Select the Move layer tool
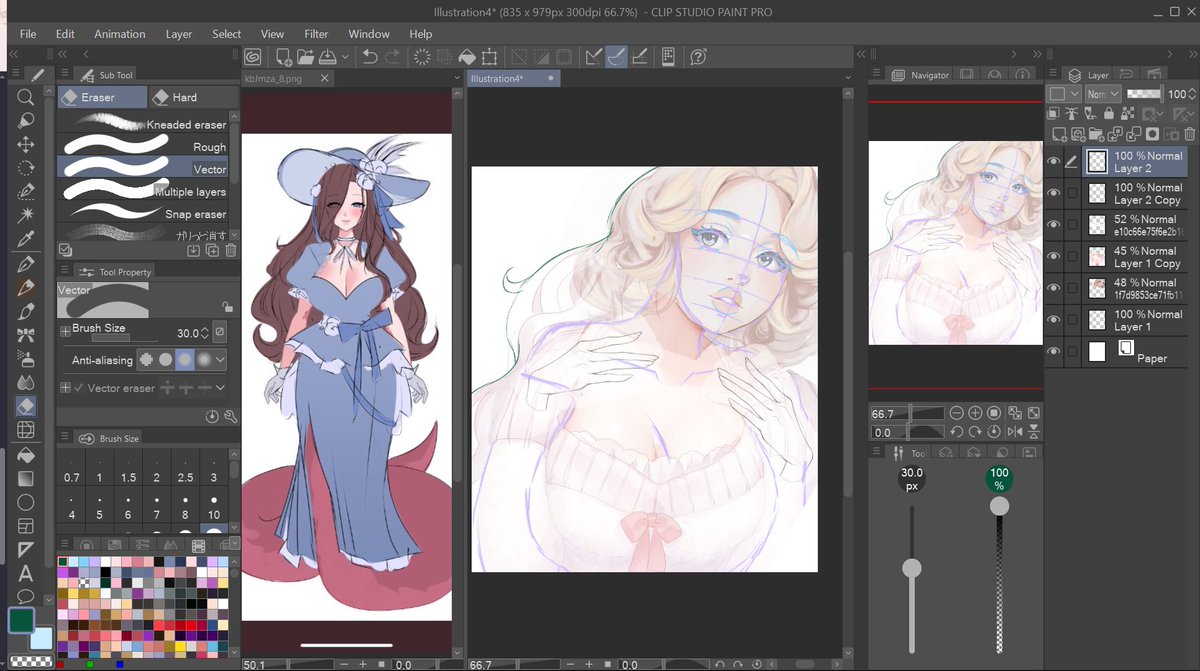 (26, 145)
